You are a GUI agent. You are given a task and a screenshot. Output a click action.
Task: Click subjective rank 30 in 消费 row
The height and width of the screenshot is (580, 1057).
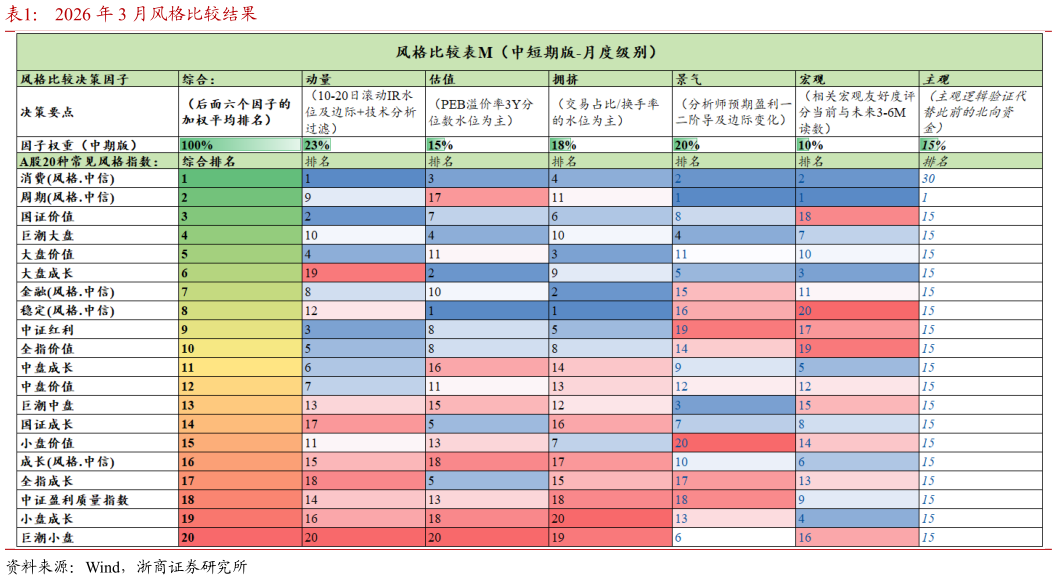pos(981,179)
